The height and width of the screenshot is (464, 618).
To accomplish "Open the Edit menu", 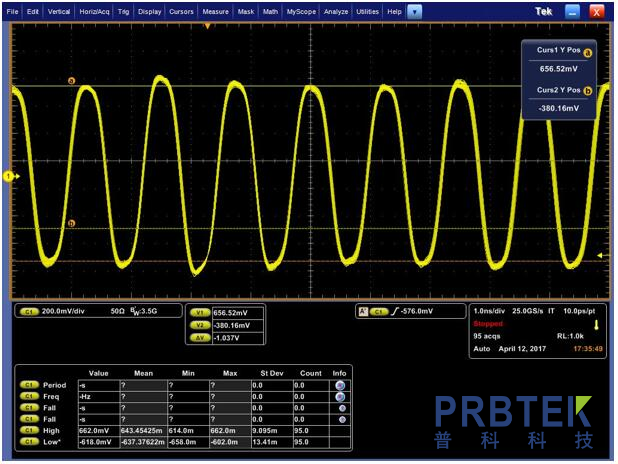I will (33, 11).
